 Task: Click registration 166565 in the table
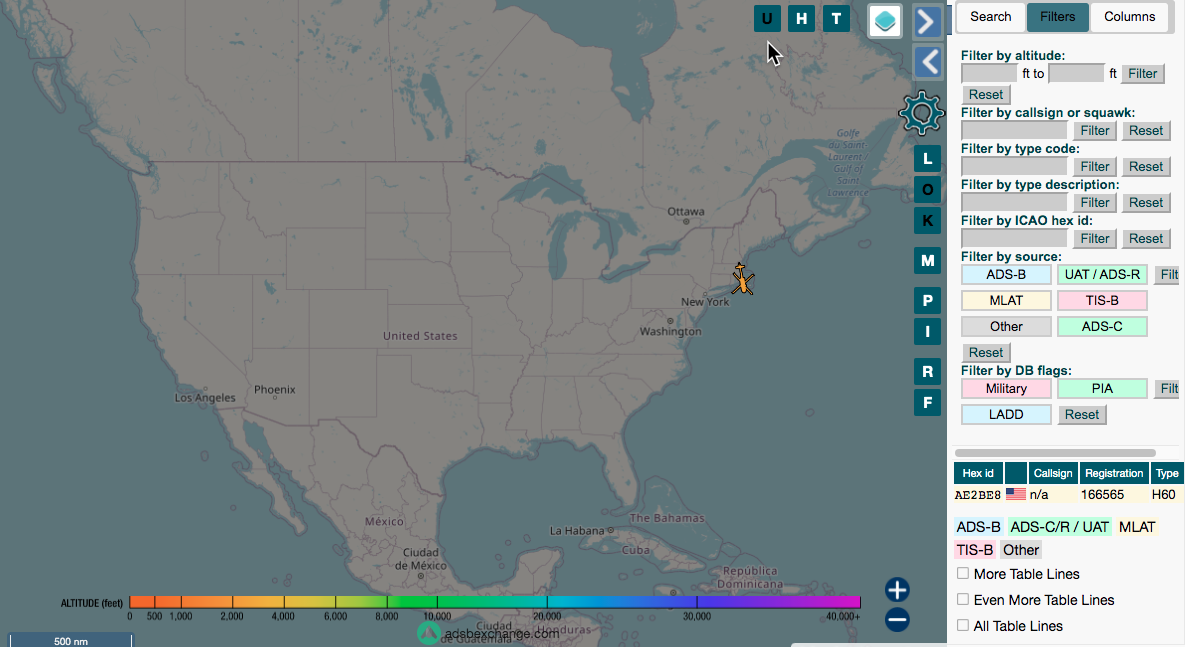click(x=1102, y=494)
